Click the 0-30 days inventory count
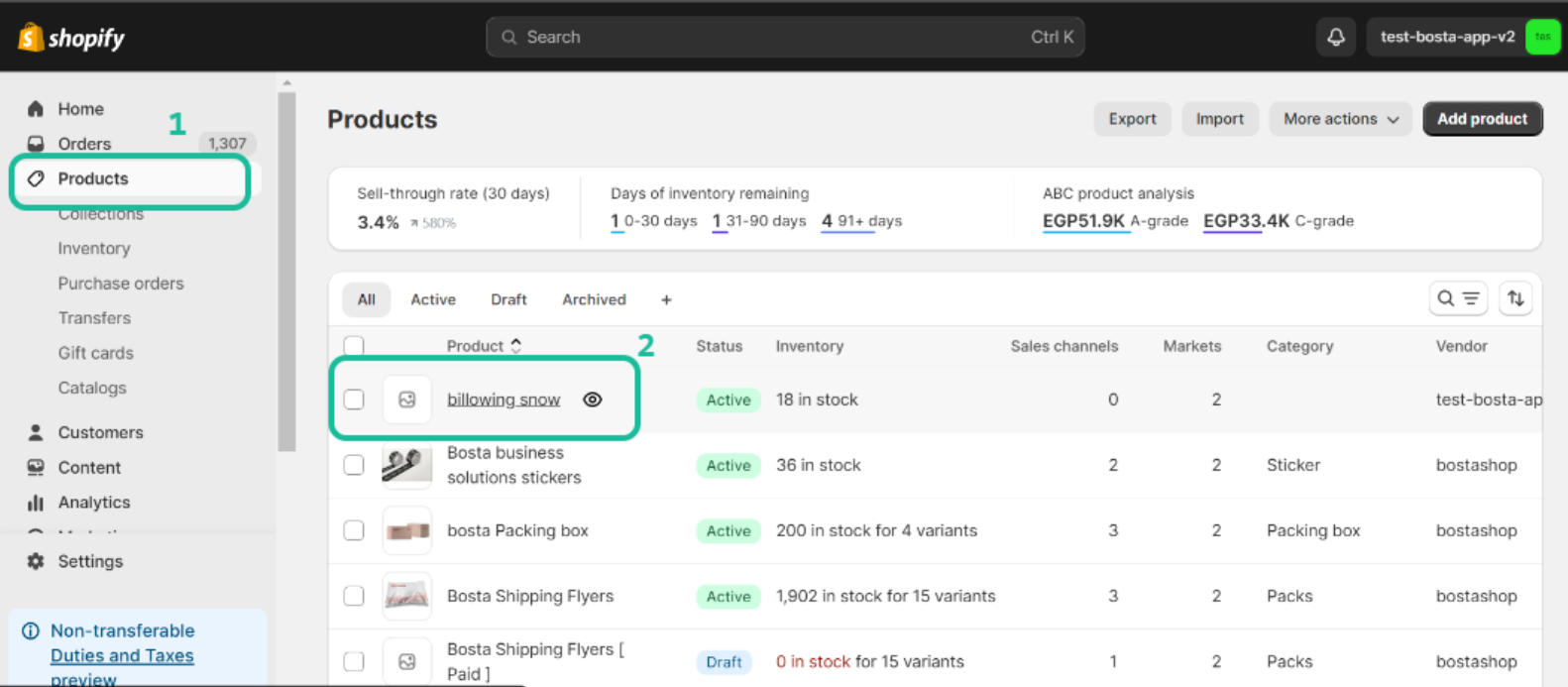Screen dimensions: 1568x687 point(653,221)
